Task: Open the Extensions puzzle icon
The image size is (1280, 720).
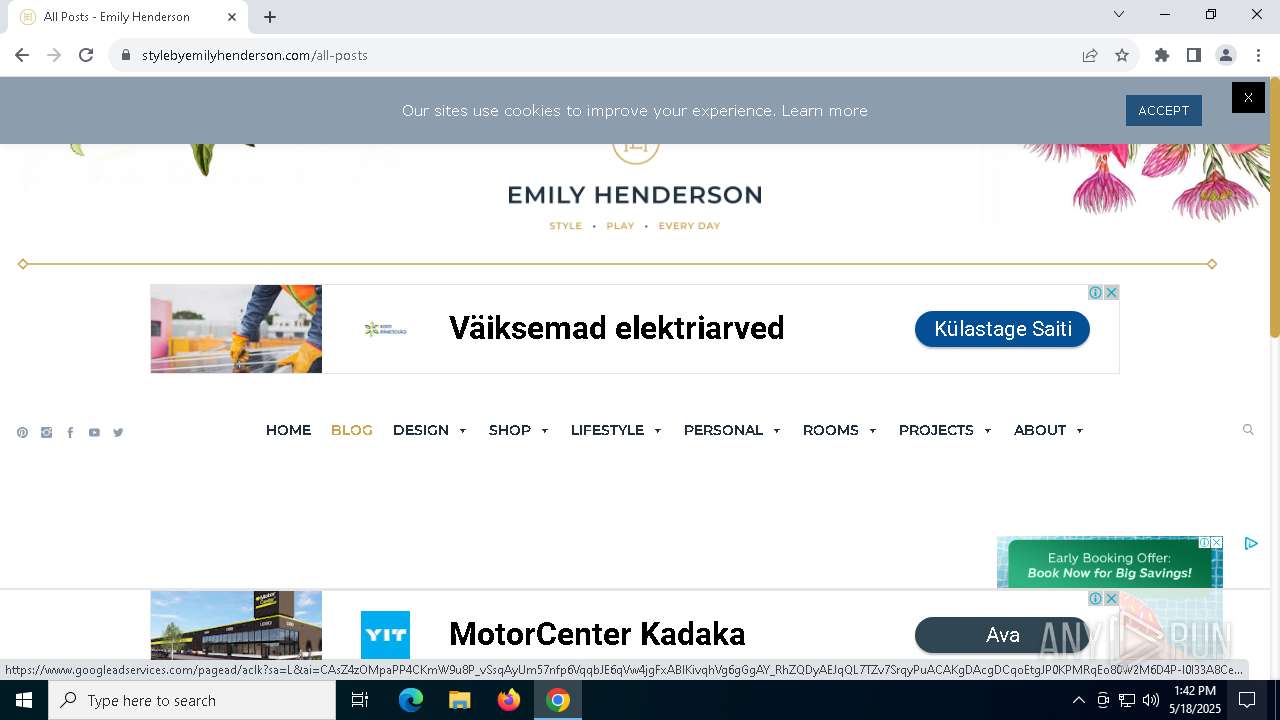Action: pos(1162,55)
